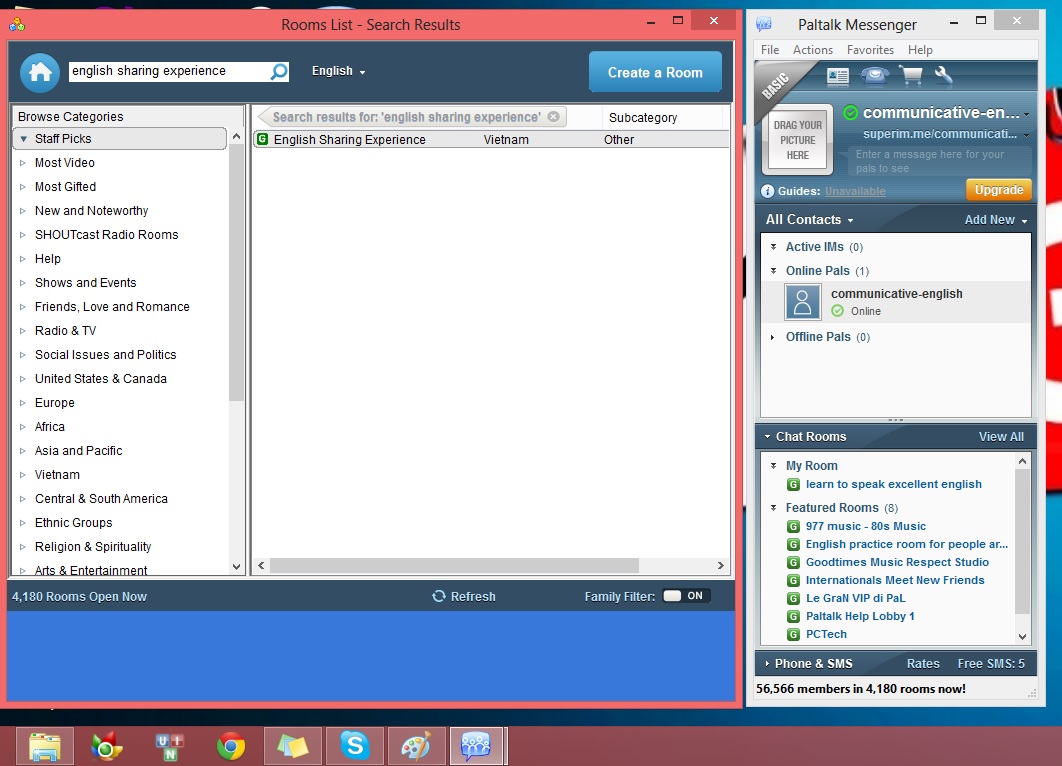The width and height of the screenshot is (1062, 766).
Task: Open Paltalk from the taskbar
Action: click(x=476, y=746)
